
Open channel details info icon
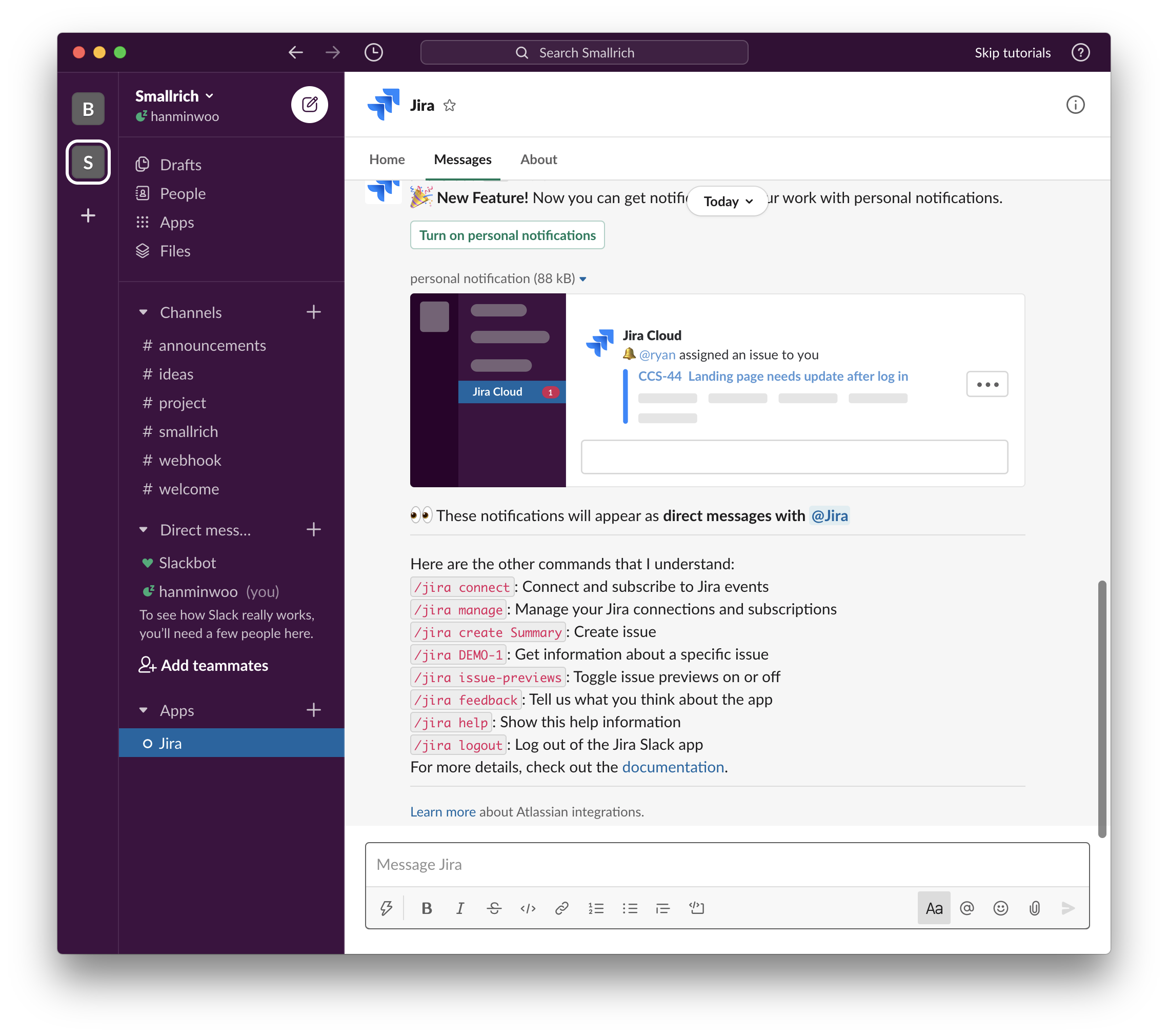coord(1075,105)
